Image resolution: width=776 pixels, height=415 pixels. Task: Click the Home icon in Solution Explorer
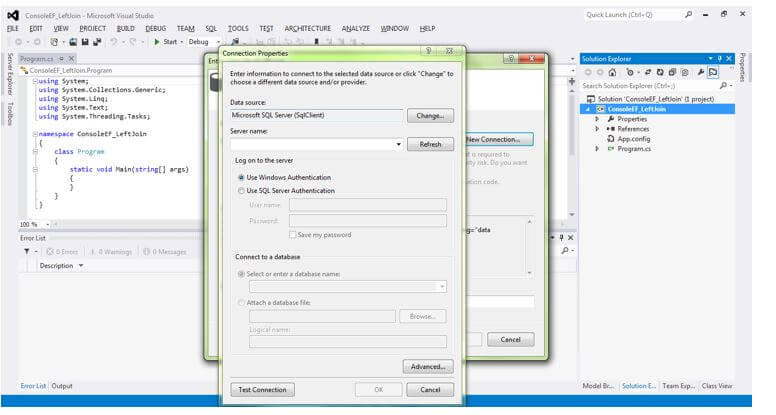[612, 72]
